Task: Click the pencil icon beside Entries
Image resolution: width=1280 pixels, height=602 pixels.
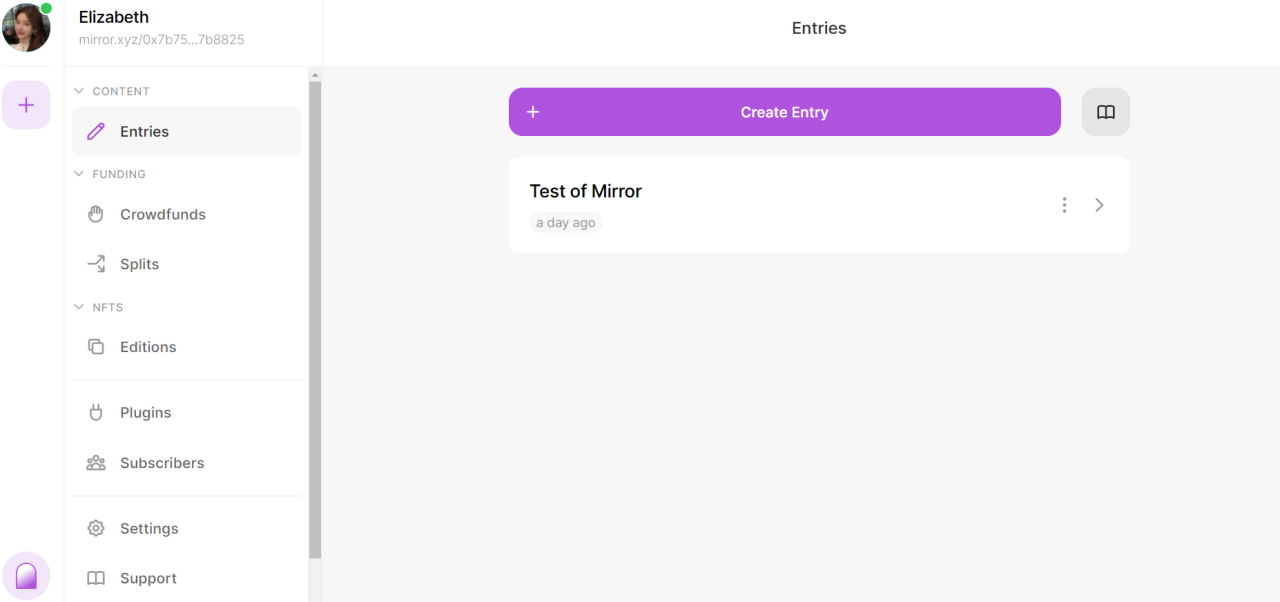Action: 96,131
